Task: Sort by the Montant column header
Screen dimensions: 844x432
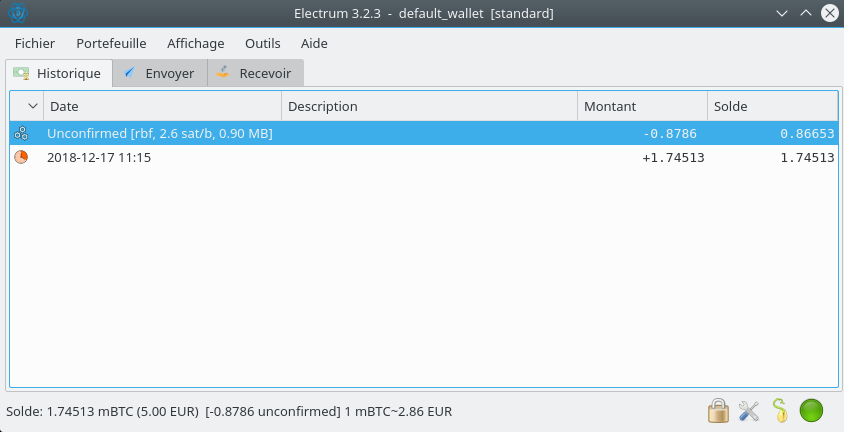Action: click(640, 106)
